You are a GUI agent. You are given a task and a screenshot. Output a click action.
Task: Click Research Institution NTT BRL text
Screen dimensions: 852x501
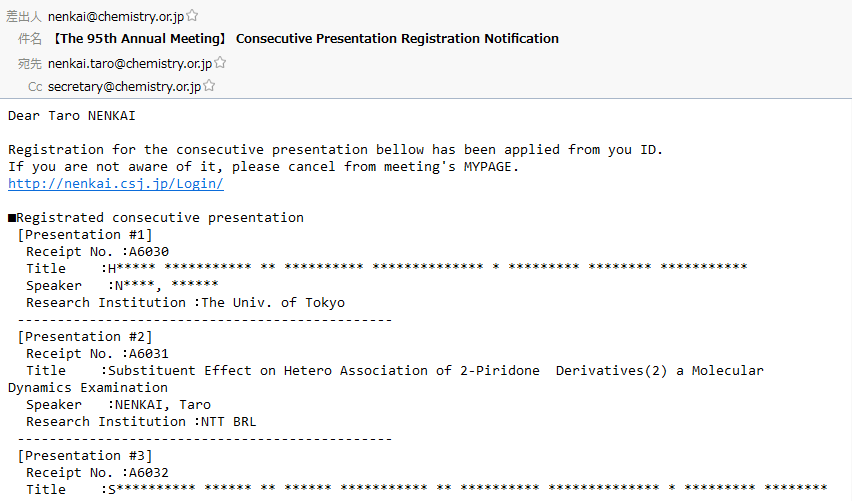pos(141,422)
